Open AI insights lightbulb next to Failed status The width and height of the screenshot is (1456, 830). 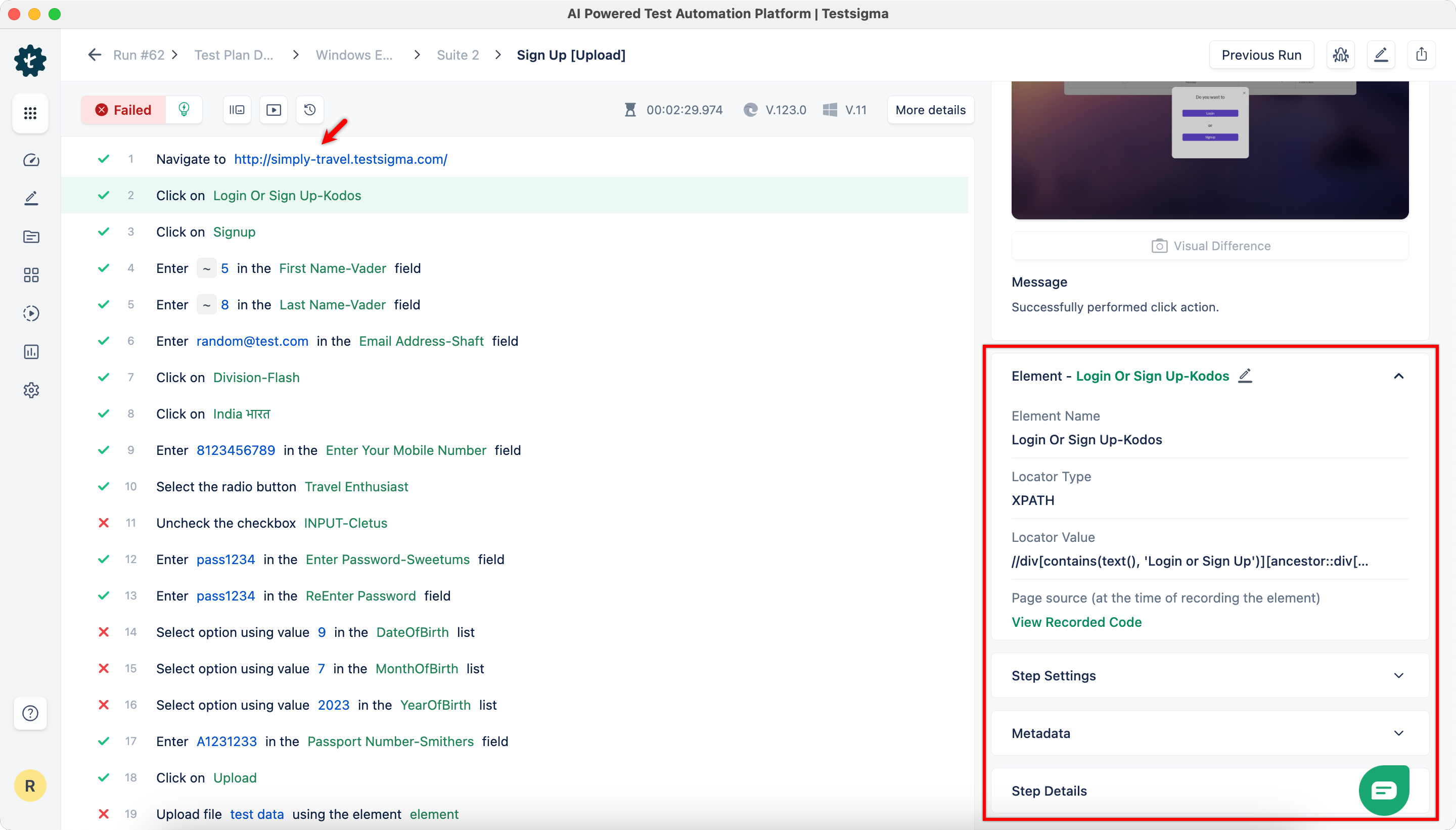183,110
